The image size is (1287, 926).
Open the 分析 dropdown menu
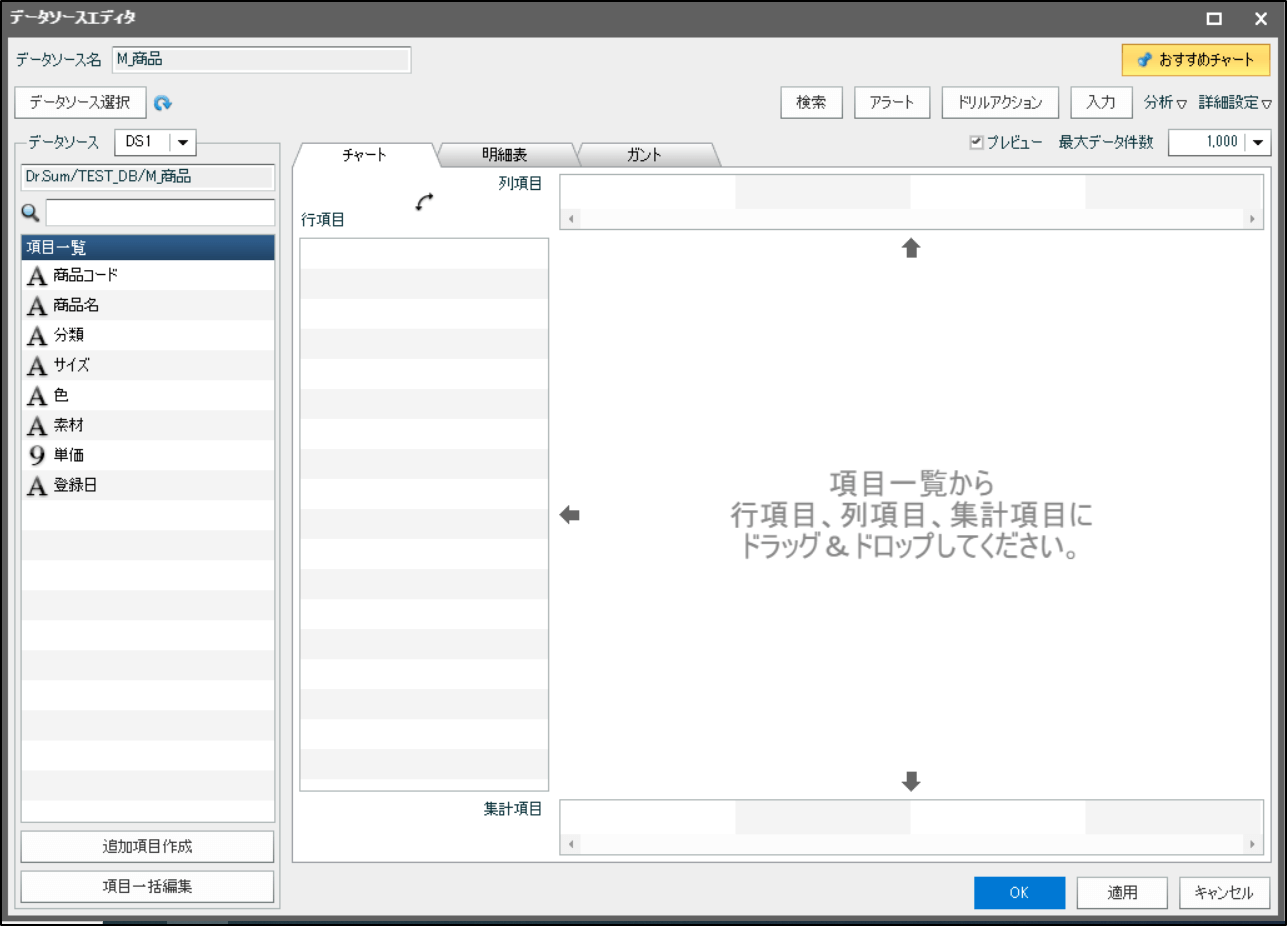pos(1164,102)
